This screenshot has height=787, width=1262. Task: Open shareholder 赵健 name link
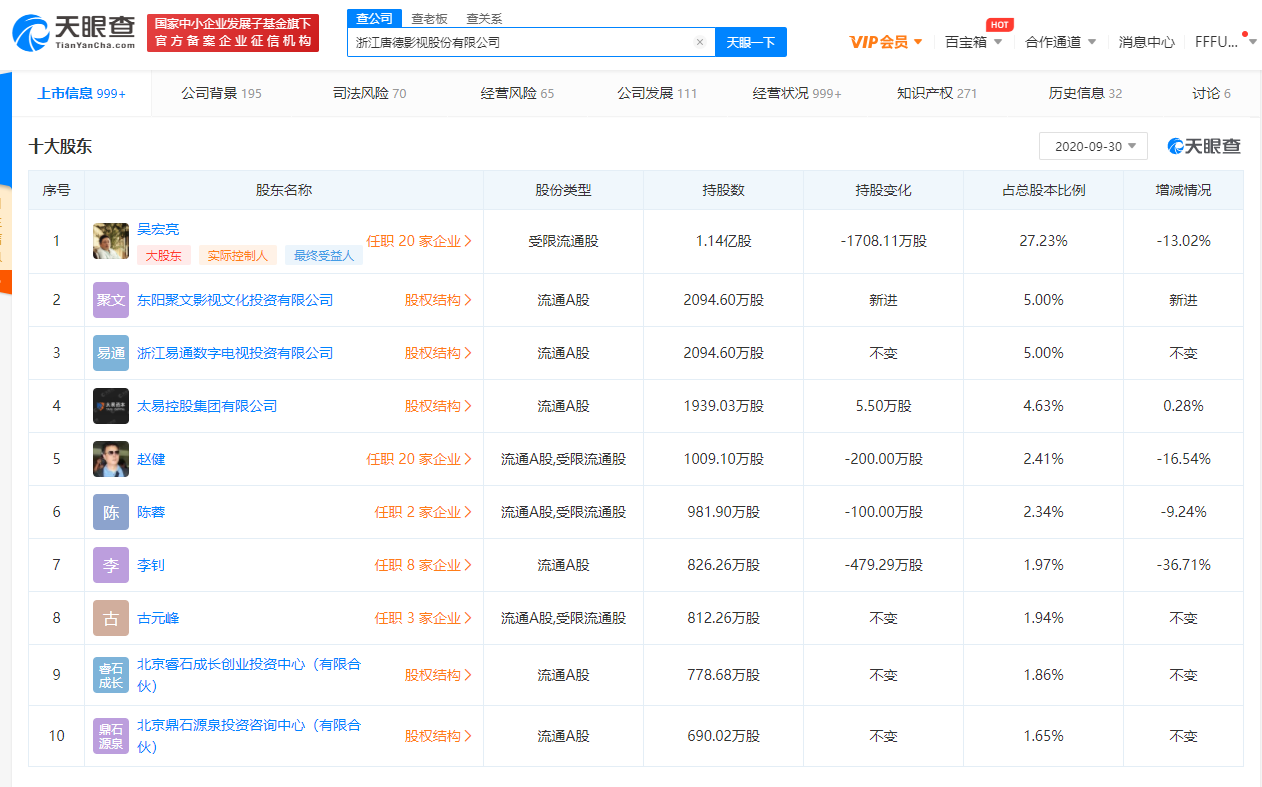click(151, 459)
